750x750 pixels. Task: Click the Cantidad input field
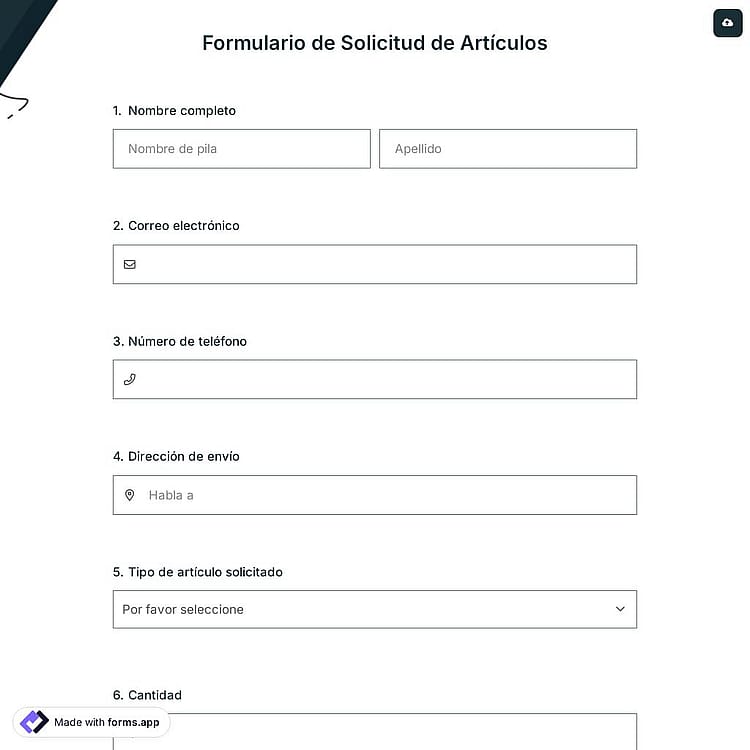(375, 732)
